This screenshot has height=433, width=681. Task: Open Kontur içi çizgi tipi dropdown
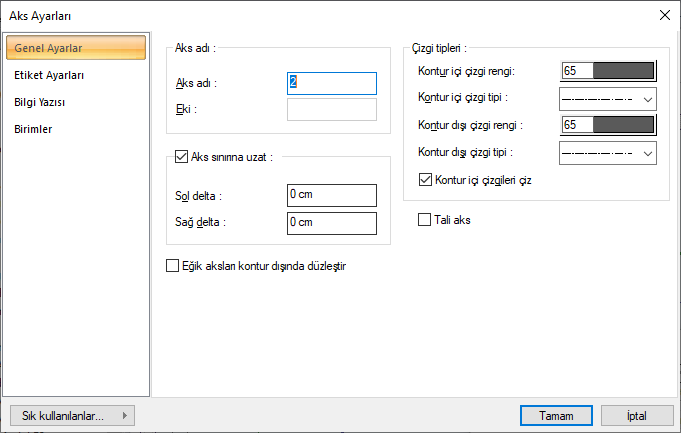[607, 99]
